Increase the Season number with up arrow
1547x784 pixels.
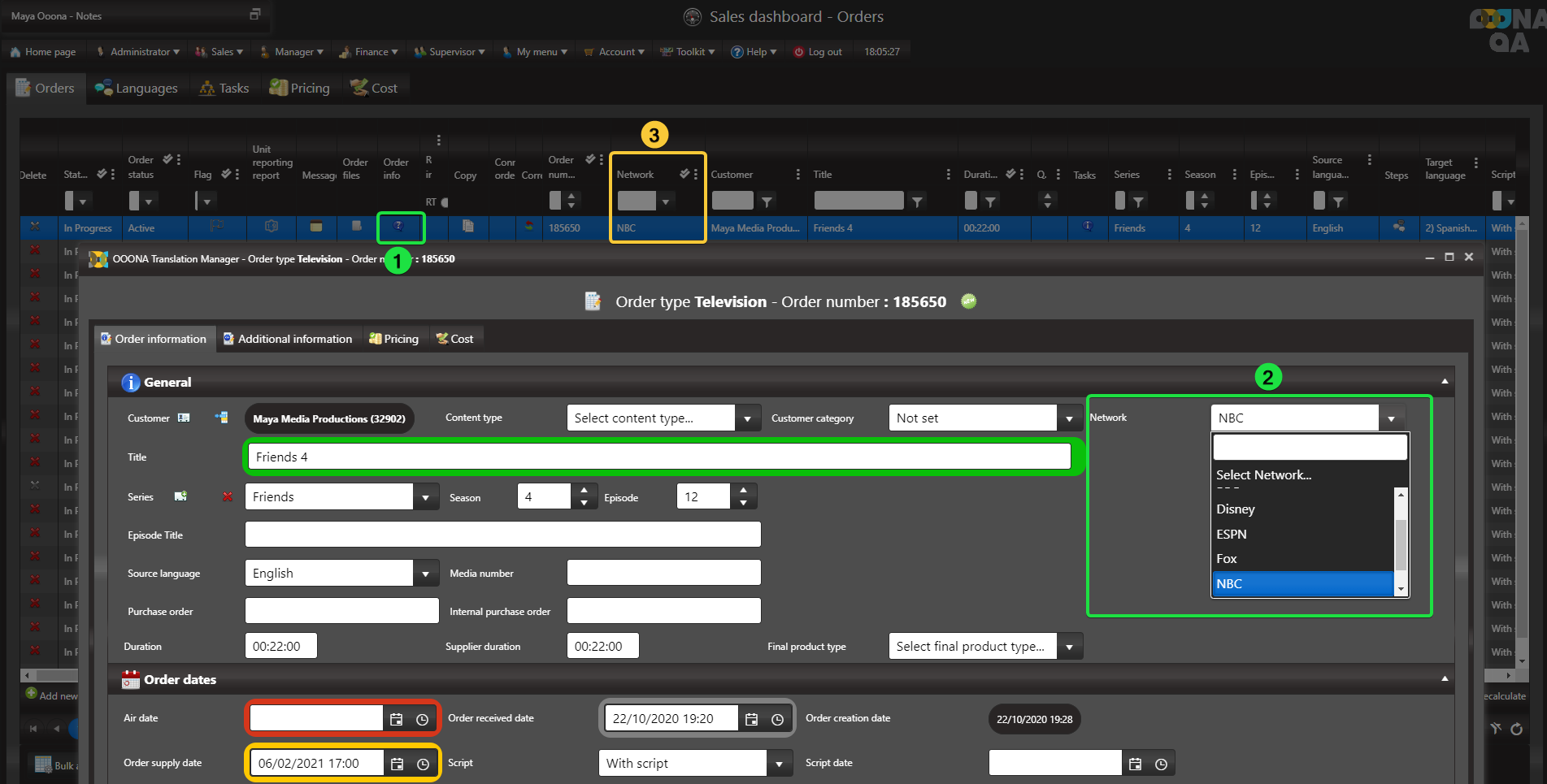(584, 490)
